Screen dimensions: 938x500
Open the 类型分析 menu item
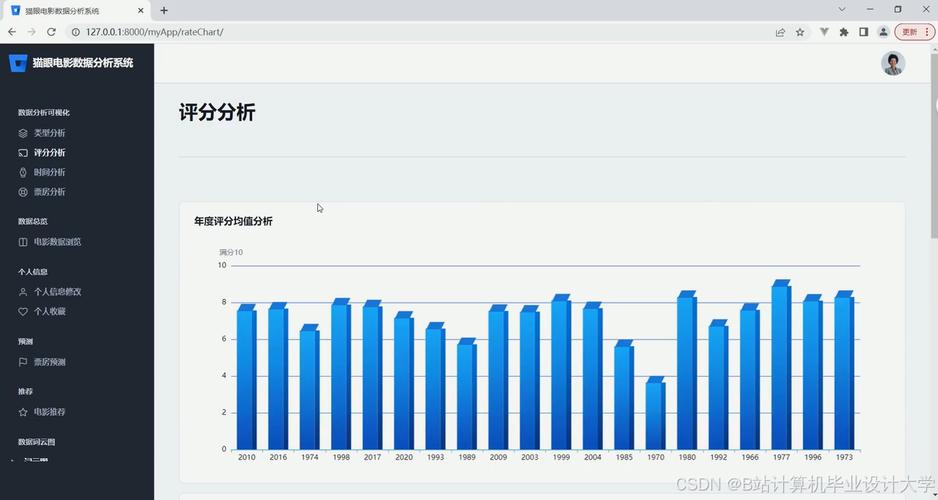point(50,133)
